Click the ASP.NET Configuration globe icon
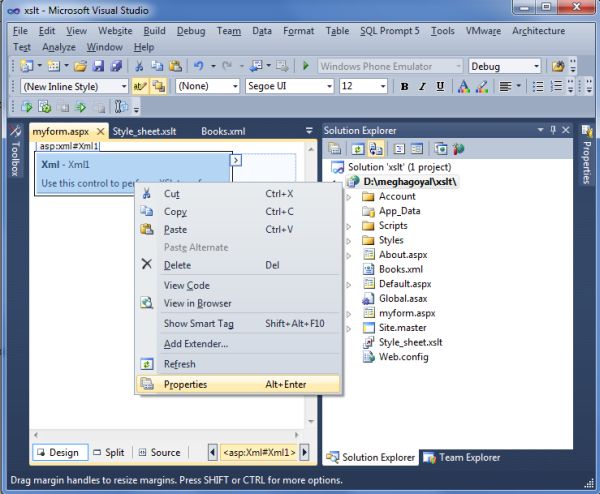This screenshot has width=600, height=494. (x=458, y=149)
